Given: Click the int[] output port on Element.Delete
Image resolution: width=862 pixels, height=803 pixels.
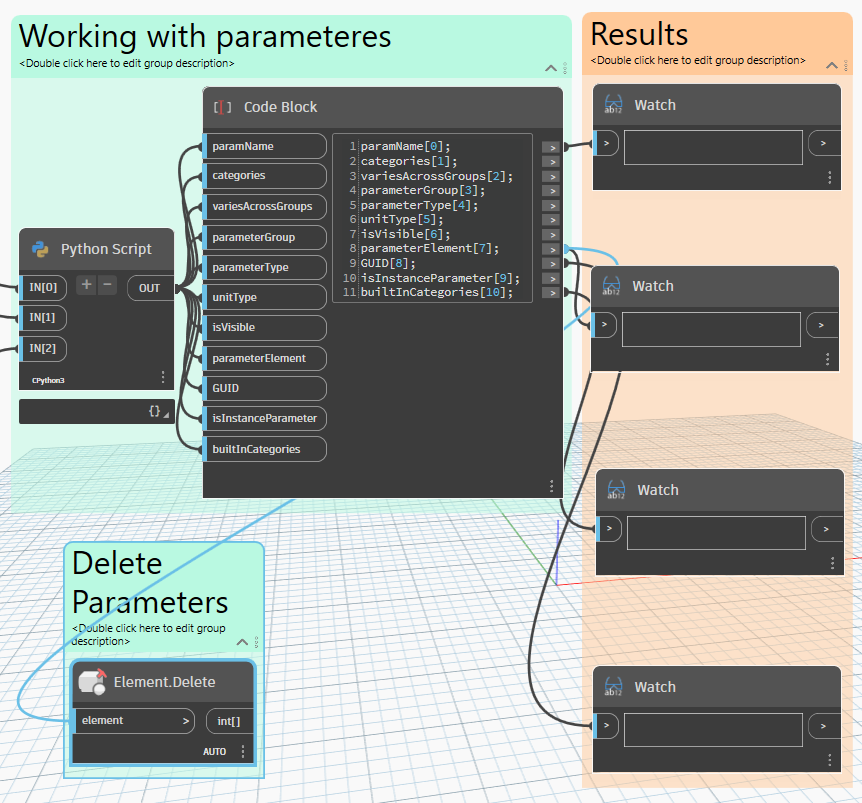Looking at the screenshot, I should [228, 720].
